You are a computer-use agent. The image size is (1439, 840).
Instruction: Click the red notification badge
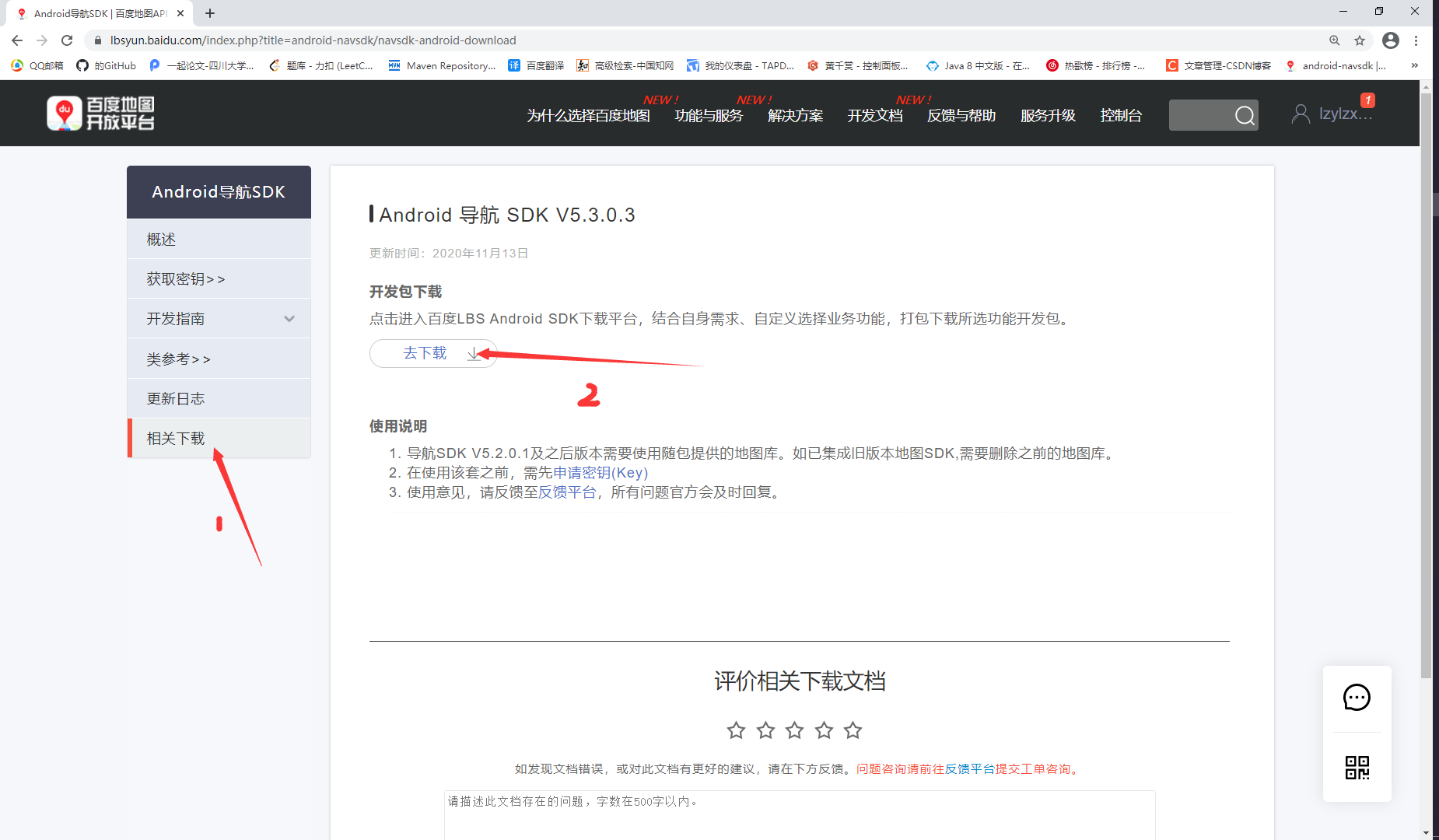pos(1367,100)
